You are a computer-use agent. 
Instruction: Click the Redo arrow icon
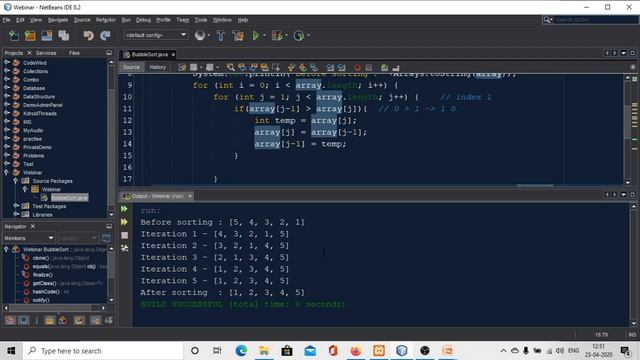point(105,36)
